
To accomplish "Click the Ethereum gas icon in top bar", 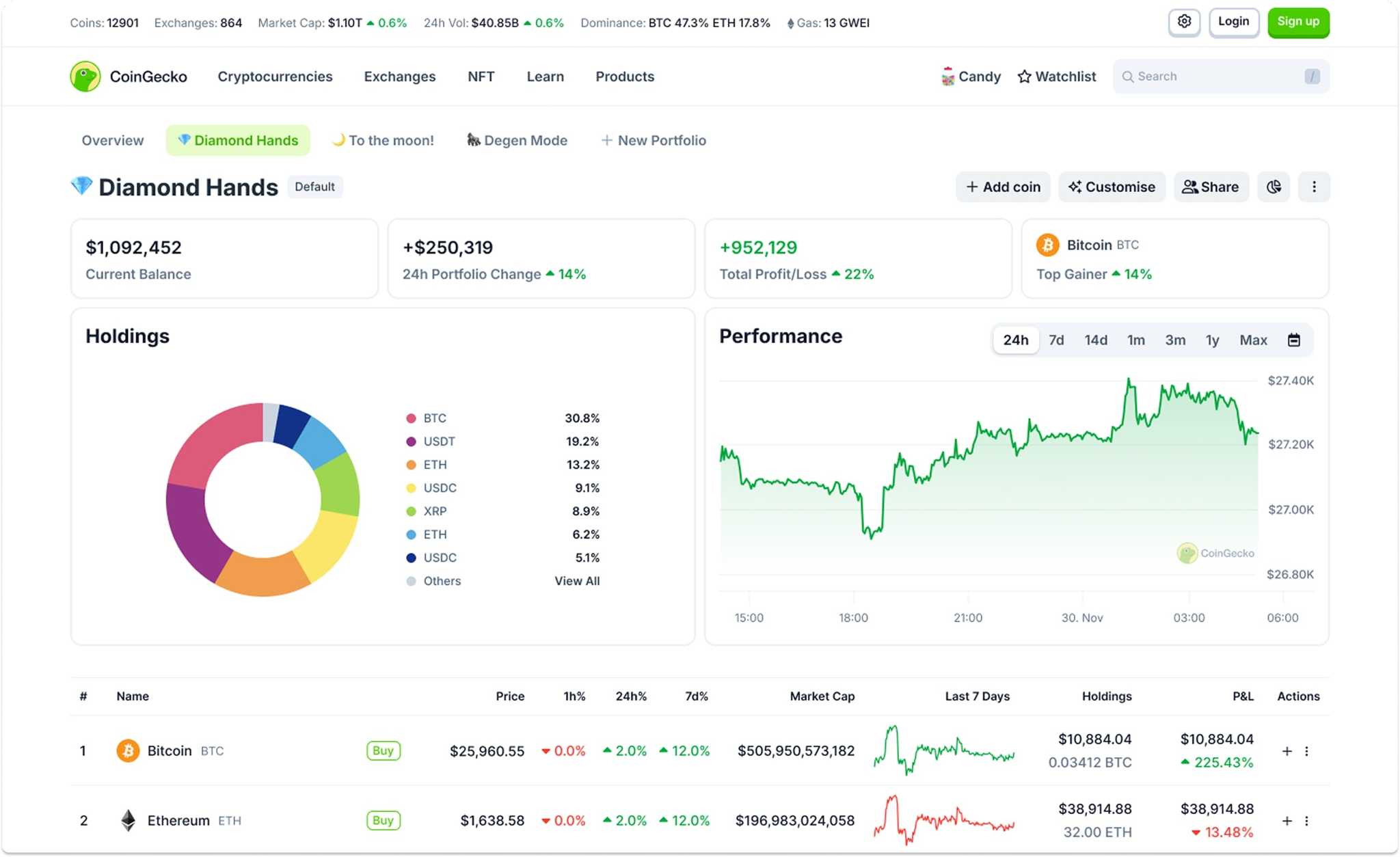I will click(x=790, y=23).
